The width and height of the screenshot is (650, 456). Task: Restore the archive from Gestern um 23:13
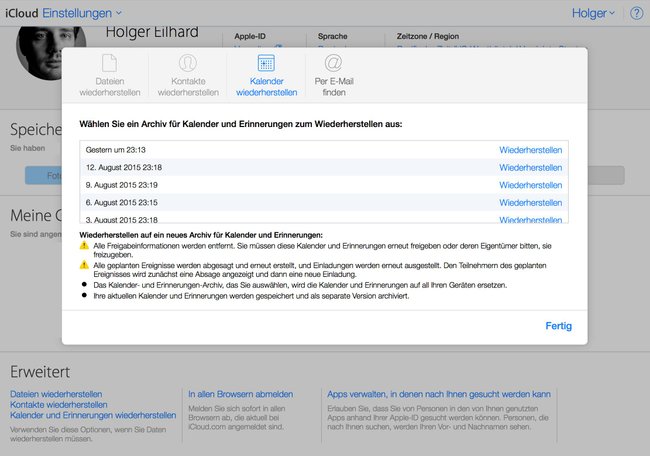click(531, 150)
